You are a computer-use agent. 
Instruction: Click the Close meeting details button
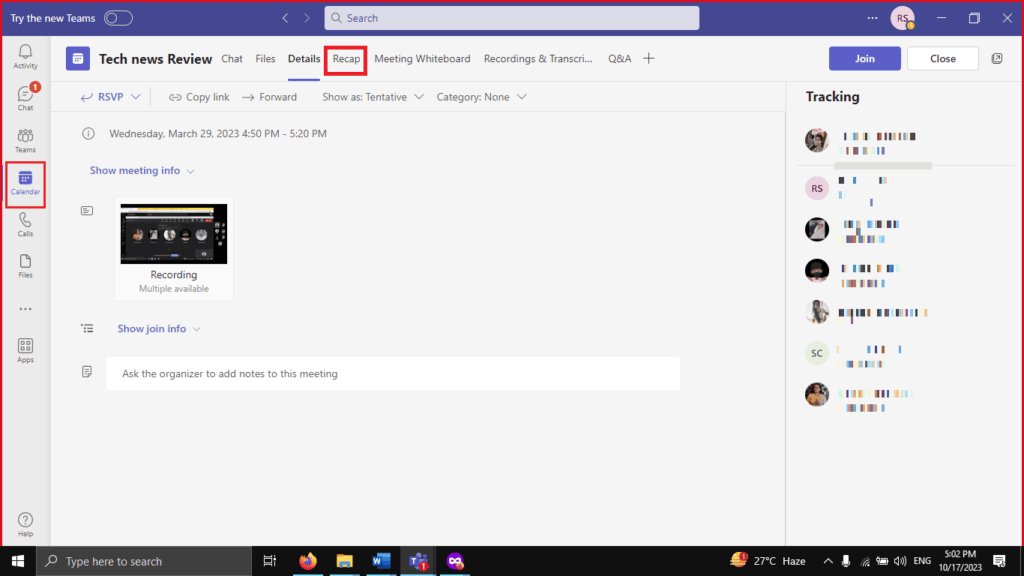click(943, 59)
